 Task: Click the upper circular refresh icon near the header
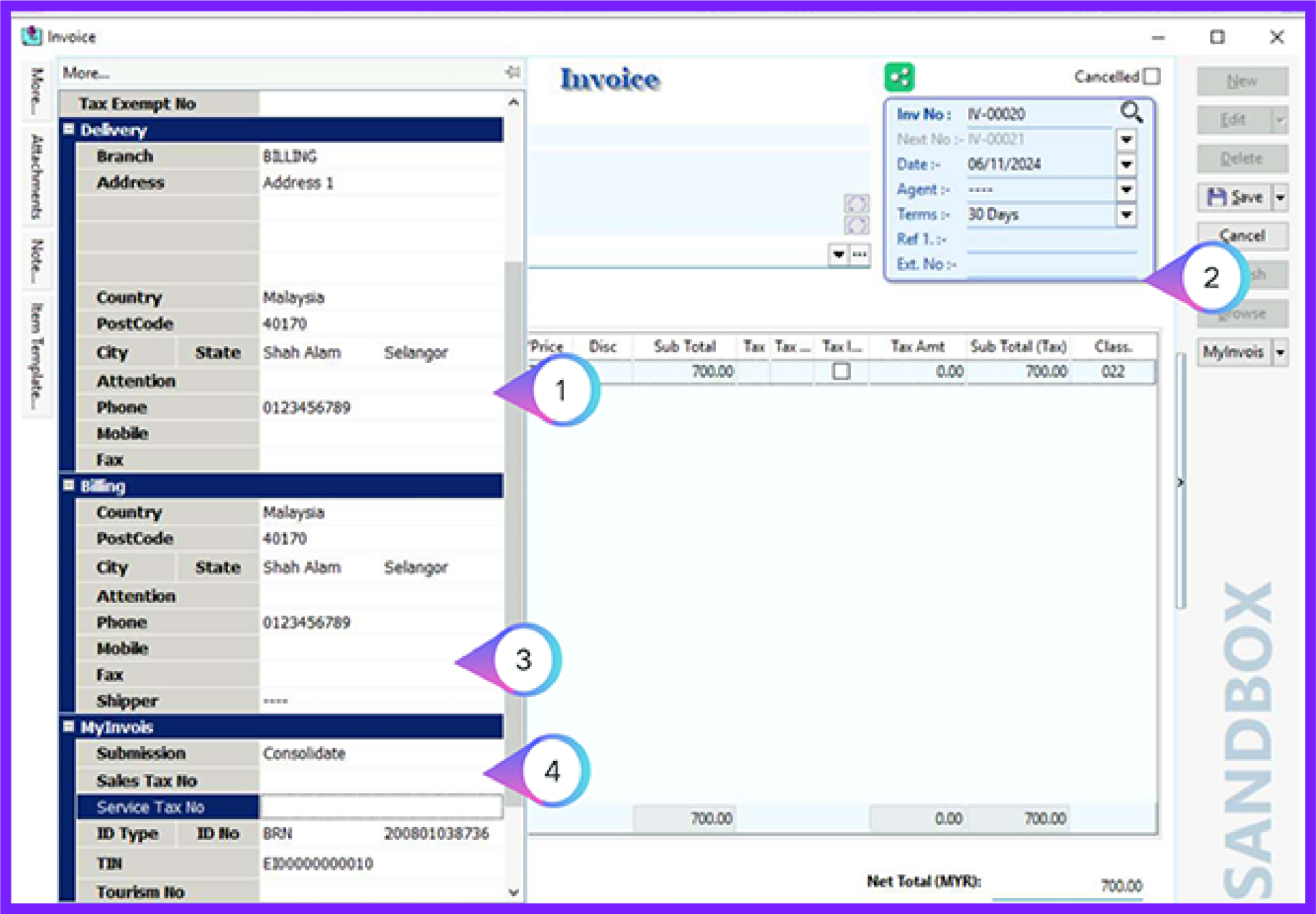point(857,204)
